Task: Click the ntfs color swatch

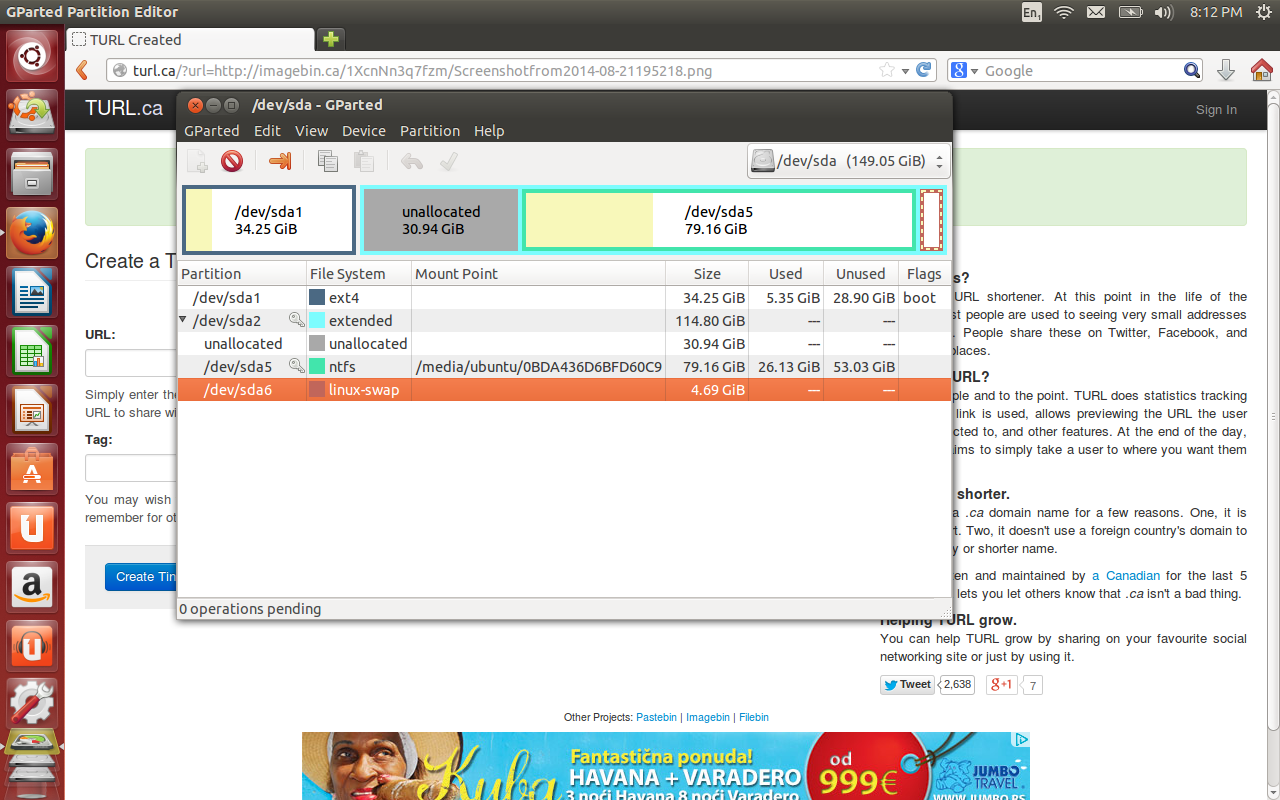Action: (317, 367)
